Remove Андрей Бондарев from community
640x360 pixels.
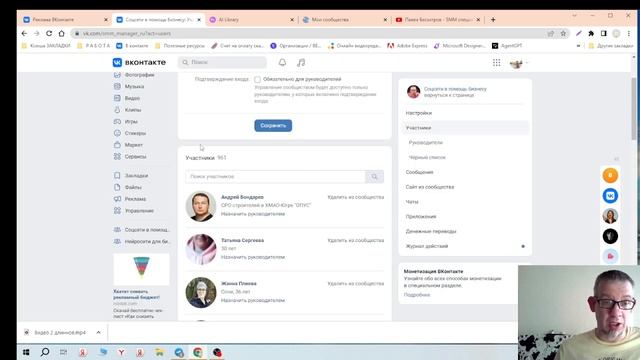click(x=356, y=197)
